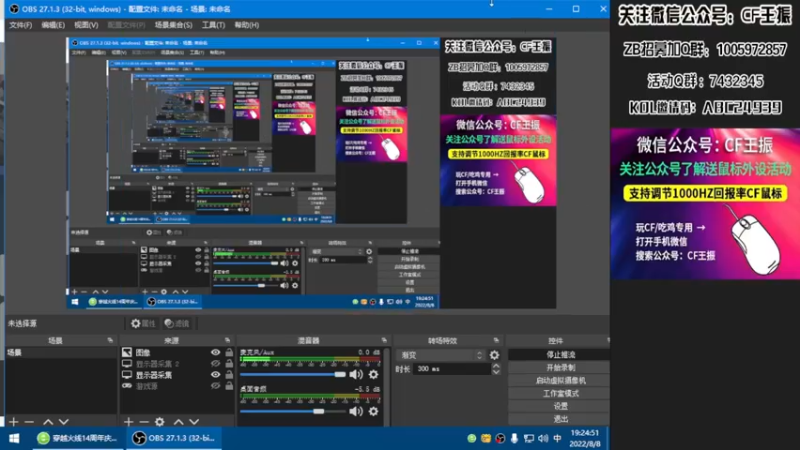The width and height of the screenshot is (800, 450).
Task: Open the 场景集合(S) menu
Action: coord(173,25)
